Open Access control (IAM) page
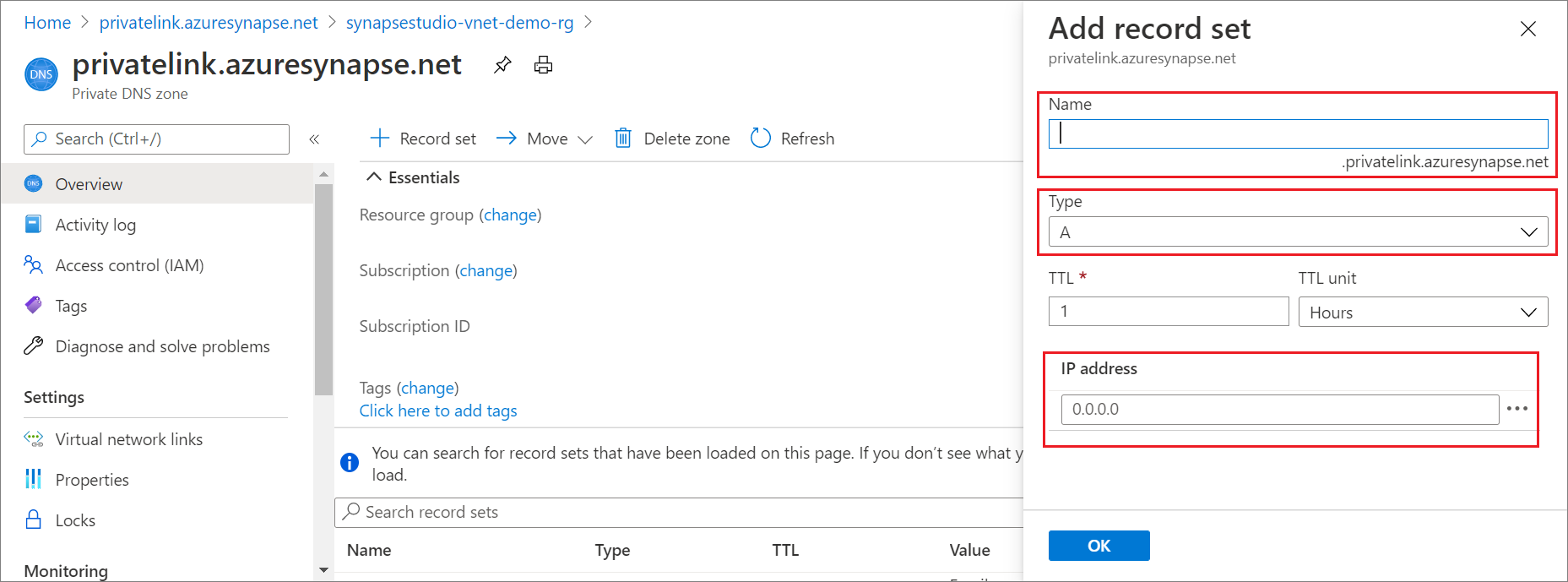1568x582 pixels. click(x=129, y=265)
